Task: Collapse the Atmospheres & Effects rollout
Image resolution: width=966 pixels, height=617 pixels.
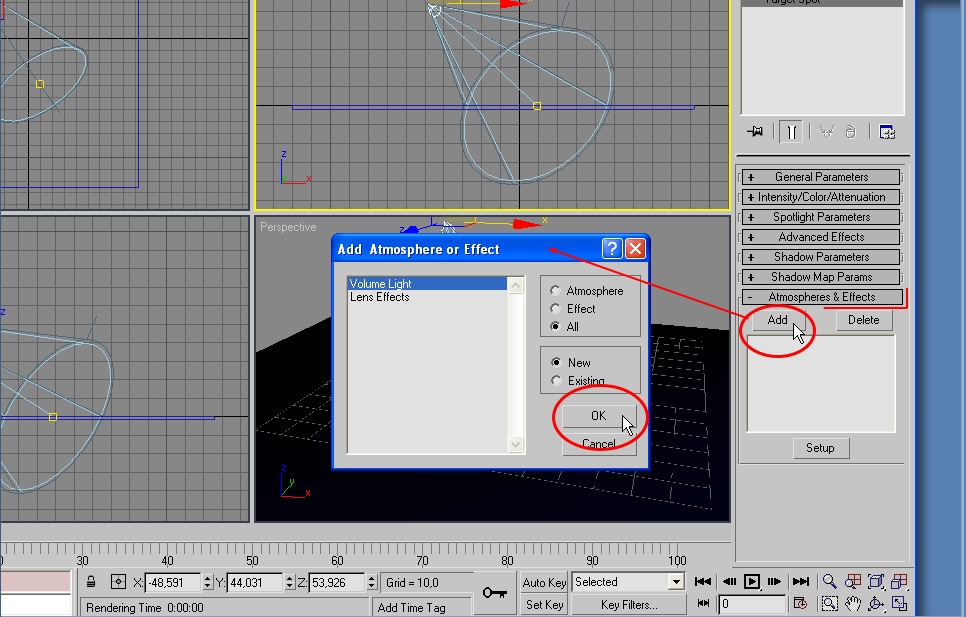Action: click(822, 297)
